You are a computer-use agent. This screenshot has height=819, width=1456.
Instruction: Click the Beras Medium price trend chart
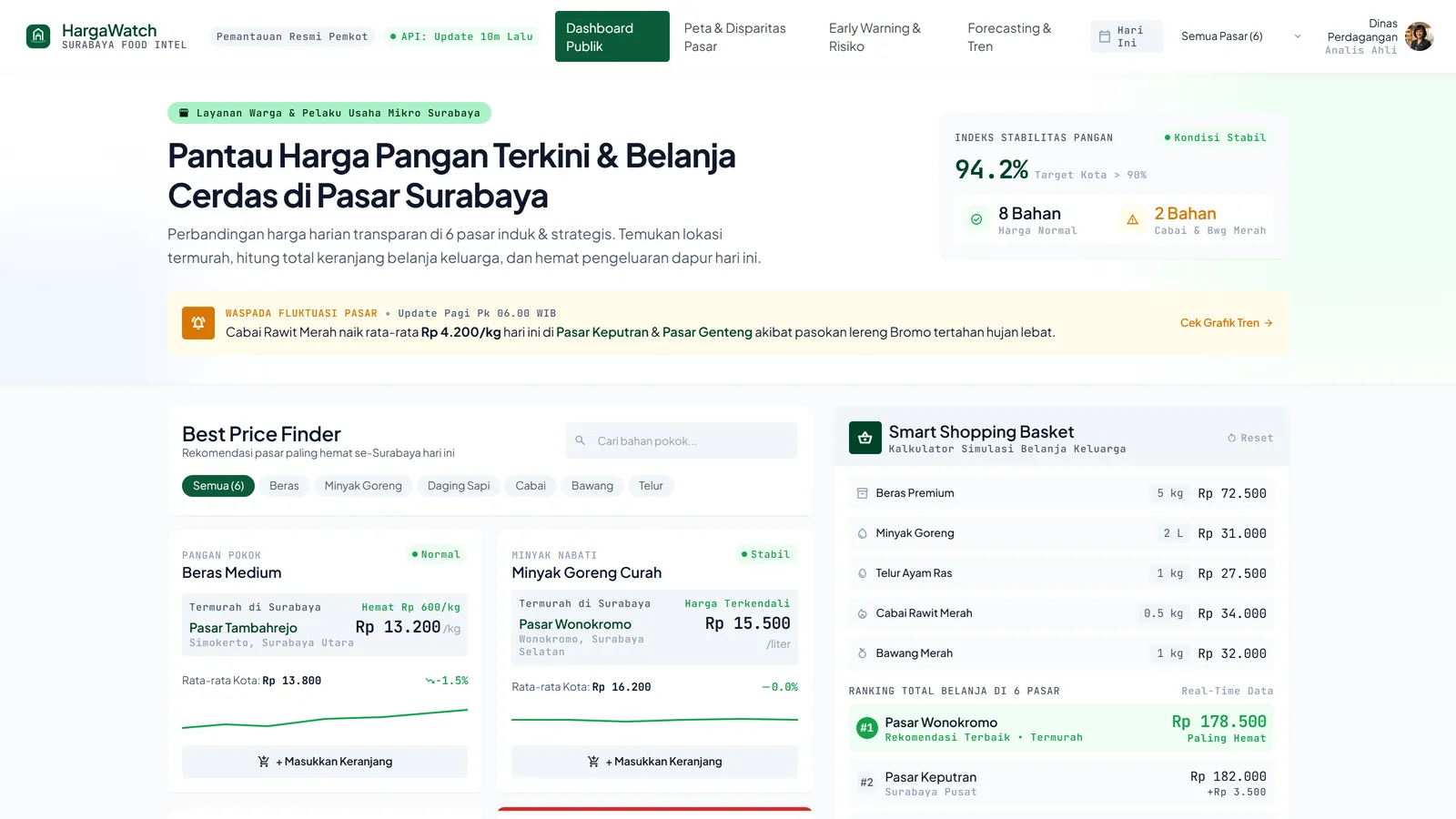(325, 719)
